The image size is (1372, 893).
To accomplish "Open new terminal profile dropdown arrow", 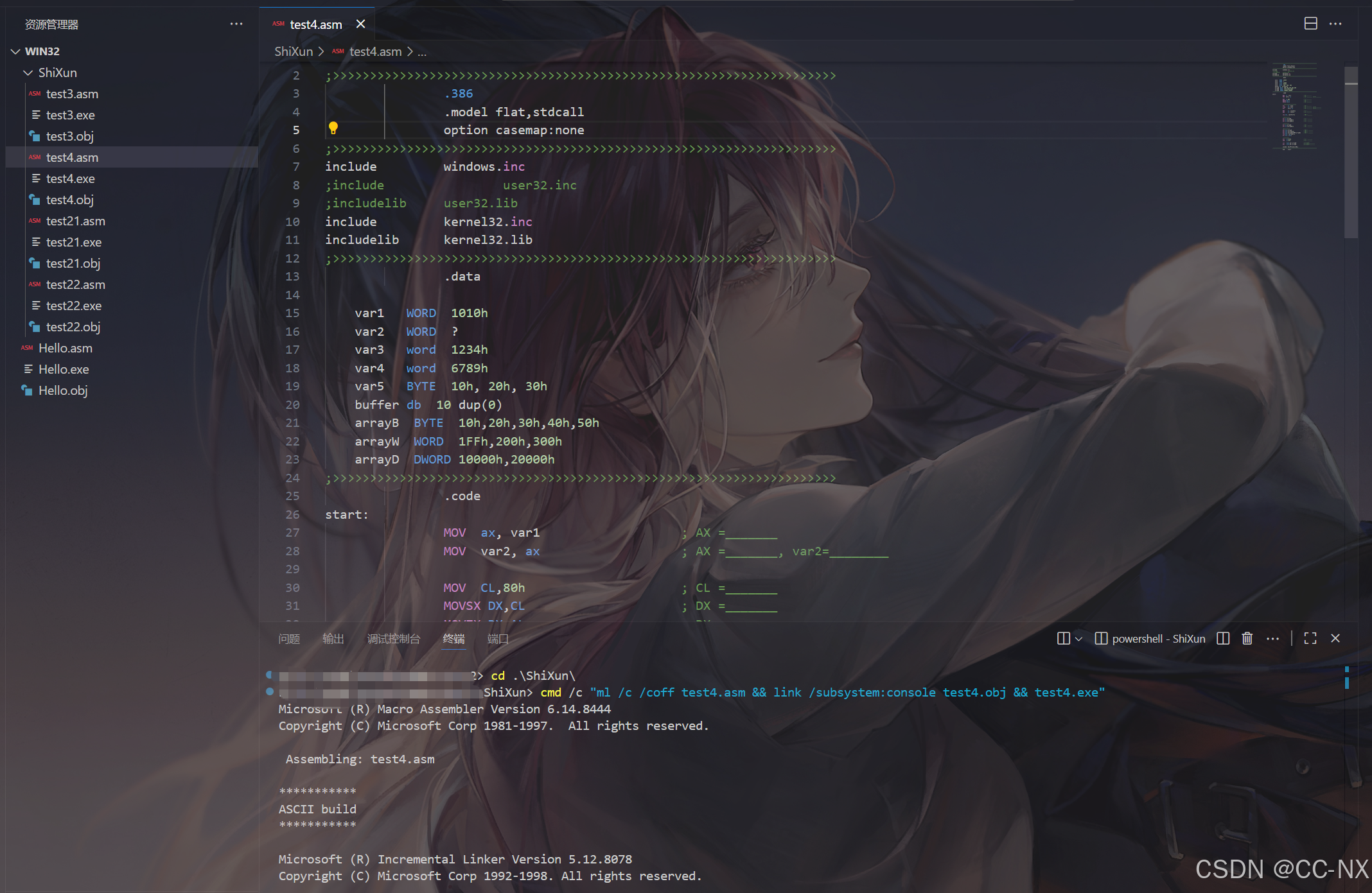I will click(x=1079, y=639).
